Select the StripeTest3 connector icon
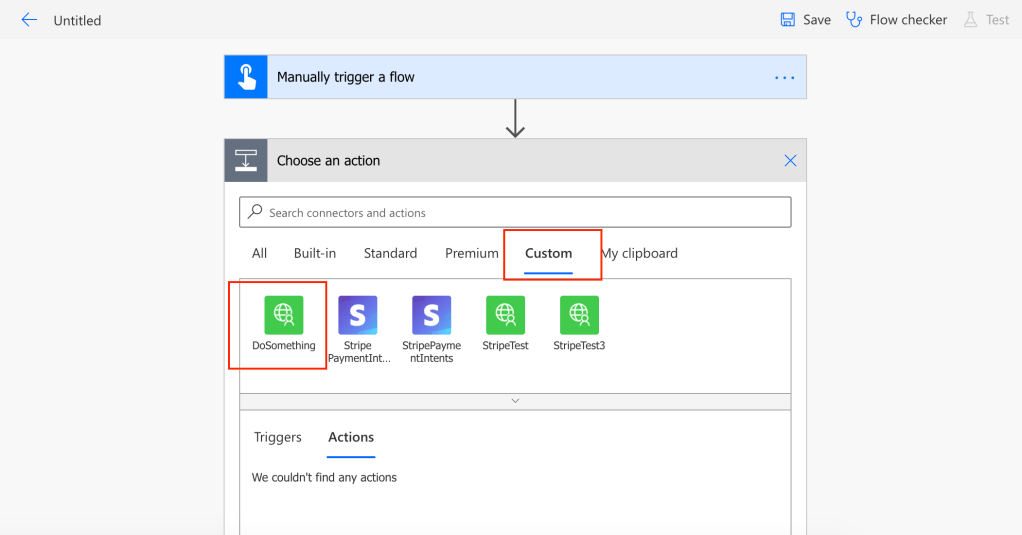Image resolution: width=1022 pixels, height=535 pixels. pyautogui.click(x=579, y=315)
